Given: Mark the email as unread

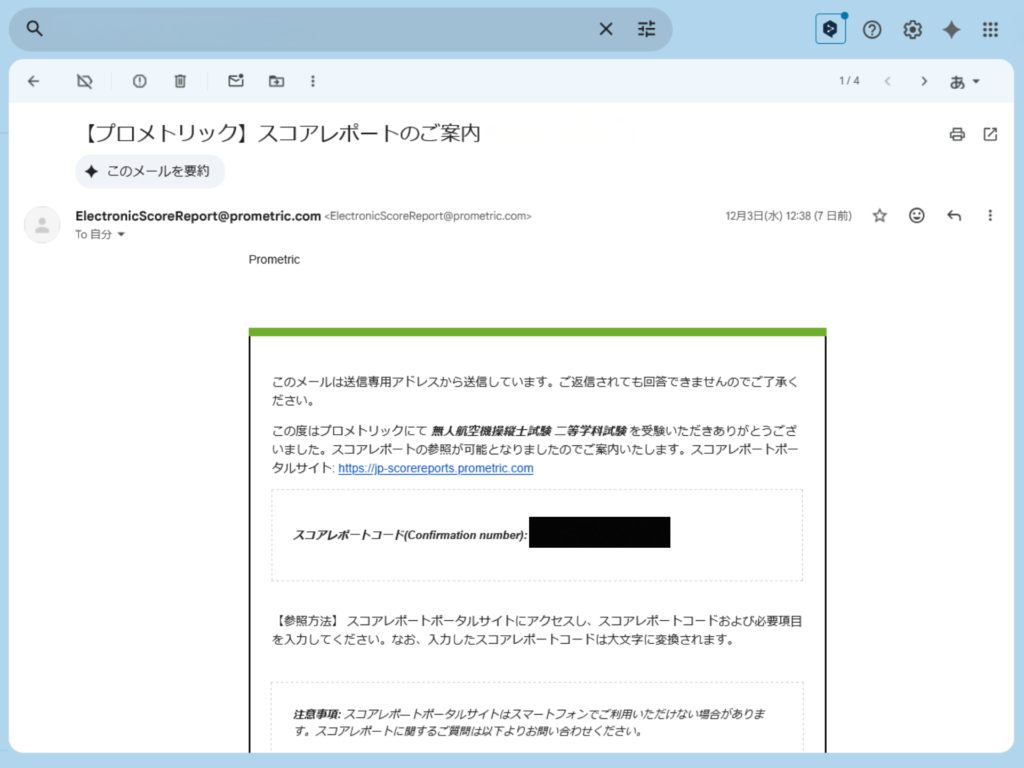Looking at the screenshot, I should [236, 80].
